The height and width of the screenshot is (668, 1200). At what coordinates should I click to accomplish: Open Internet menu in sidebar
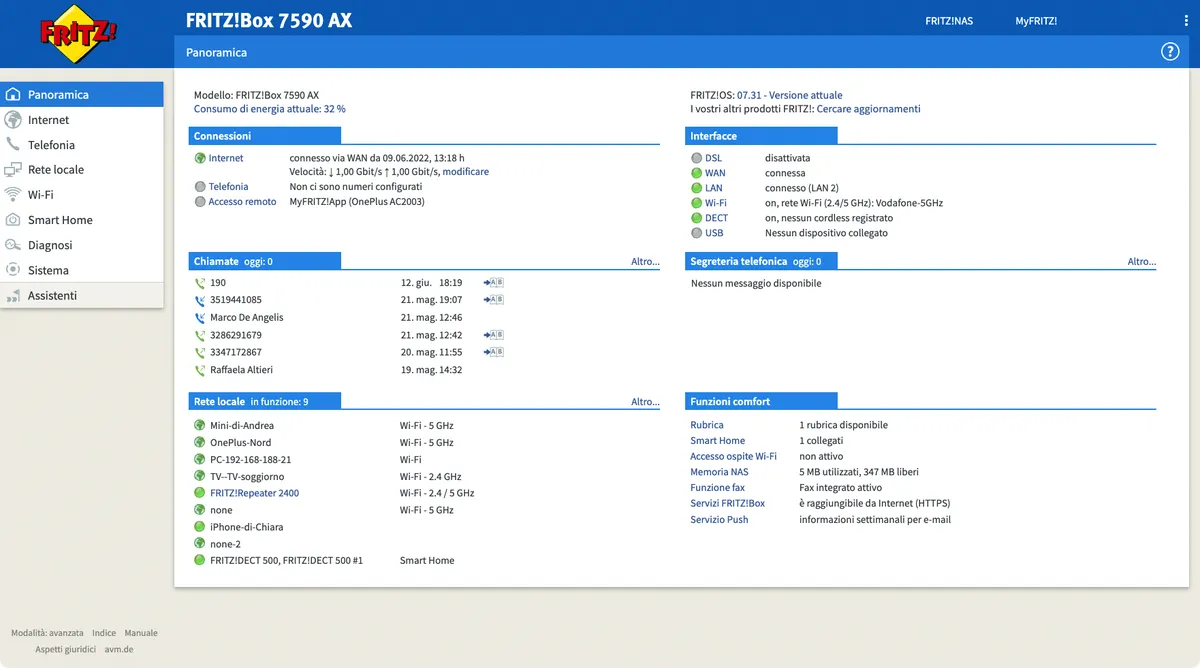[82, 120]
